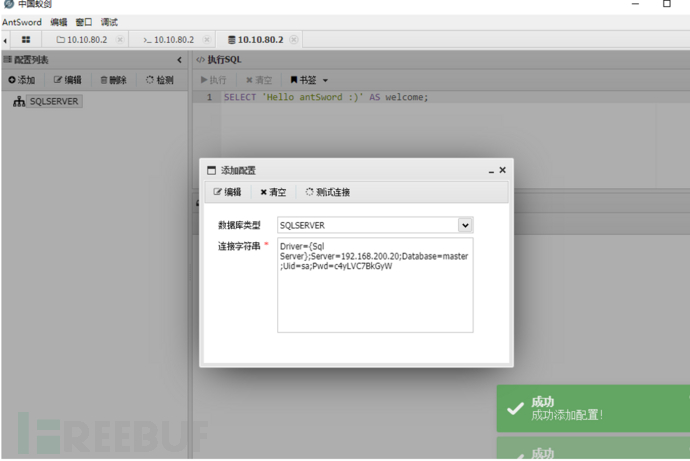Screen dimensions: 690x461
Task: Click 编辑 in the config list toolbar
Action: pos(67,80)
